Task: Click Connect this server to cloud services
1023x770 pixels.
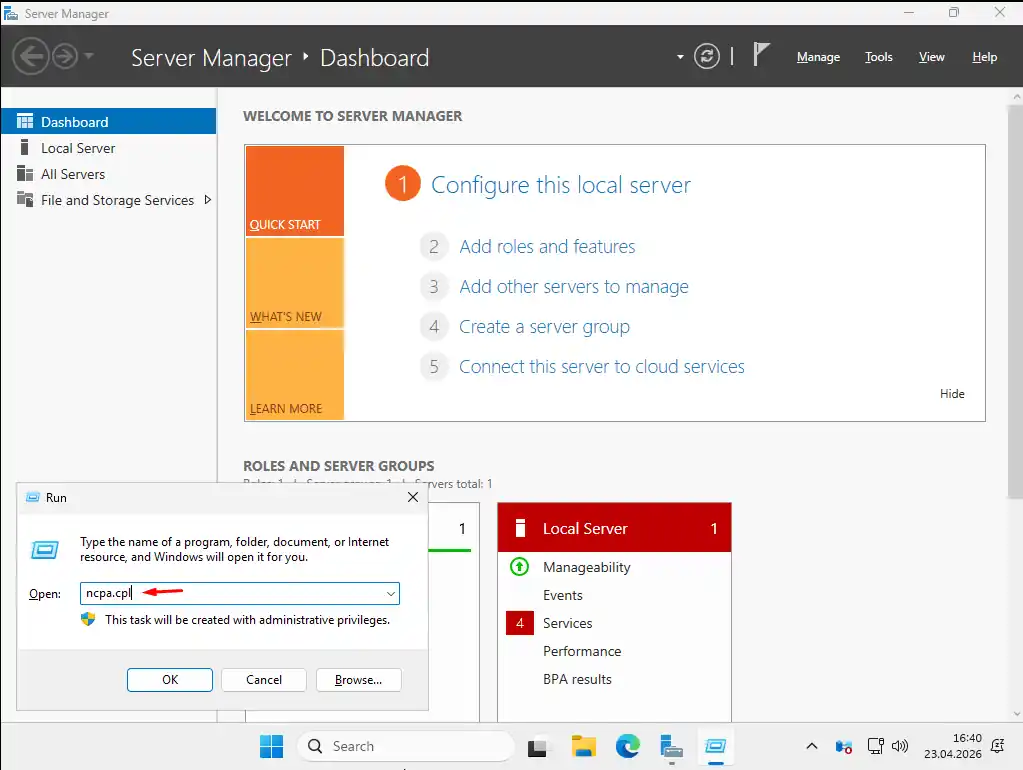Action: [x=602, y=367]
